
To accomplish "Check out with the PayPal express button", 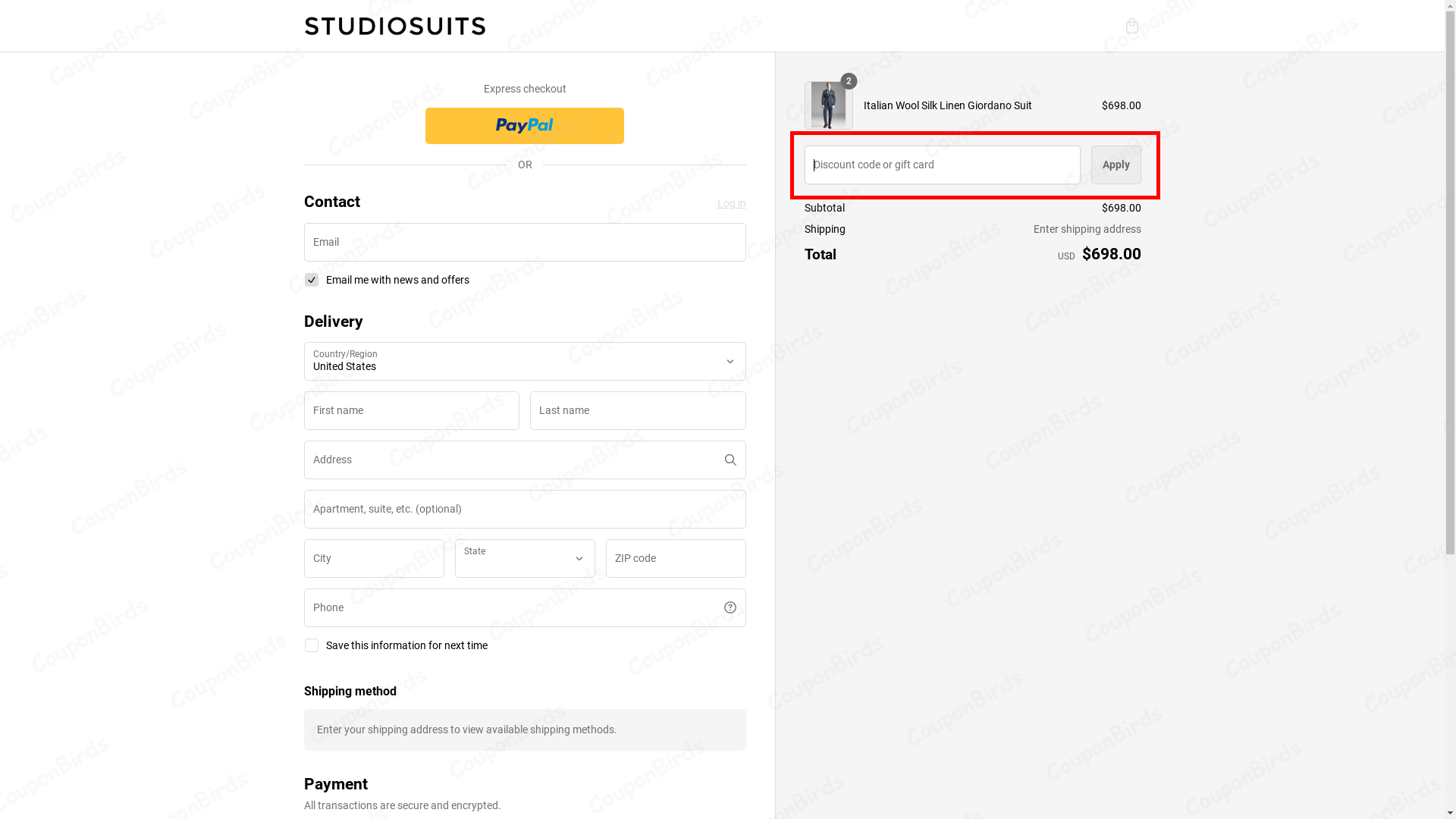I will pyautogui.click(x=524, y=125).
